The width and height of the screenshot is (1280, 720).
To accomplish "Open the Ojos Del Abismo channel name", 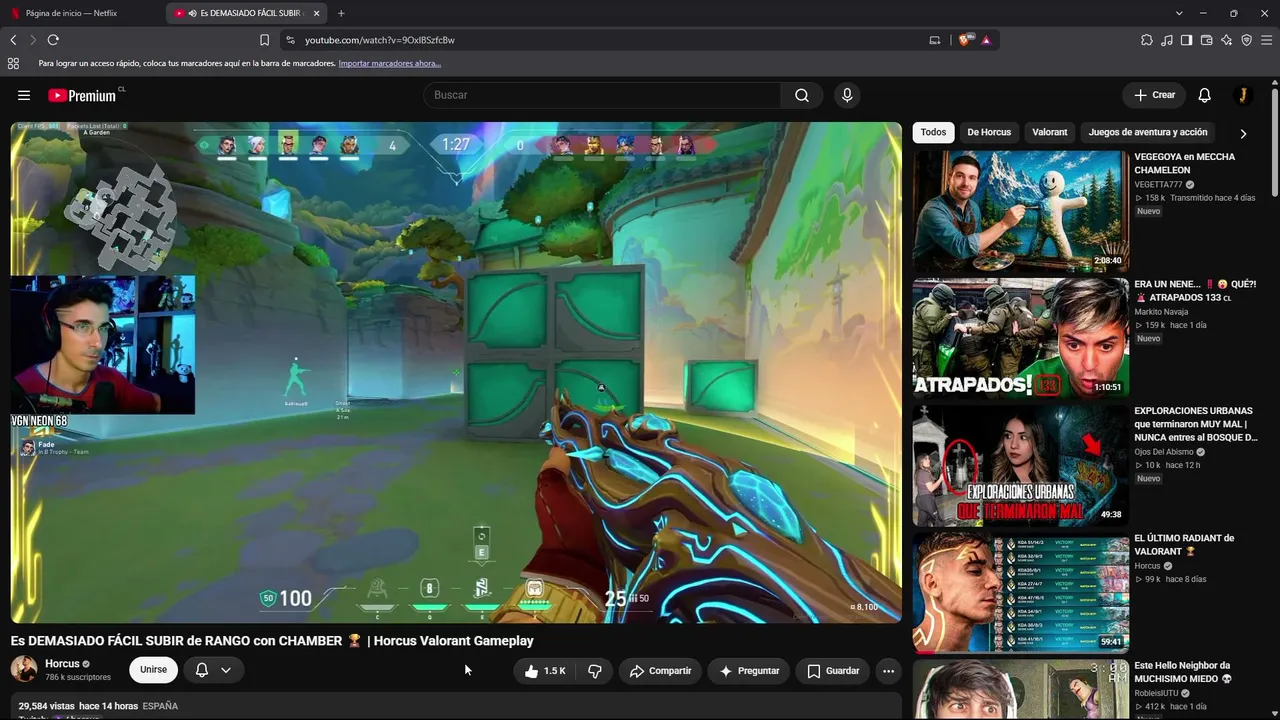I will [1164, 452].
